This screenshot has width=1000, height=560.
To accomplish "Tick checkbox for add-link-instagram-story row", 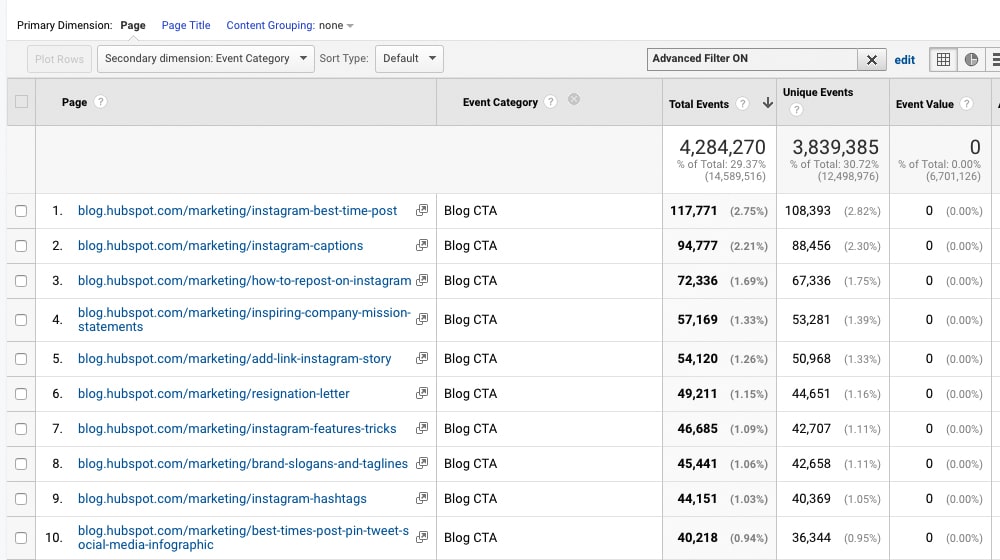I will (x=21, y=359).
